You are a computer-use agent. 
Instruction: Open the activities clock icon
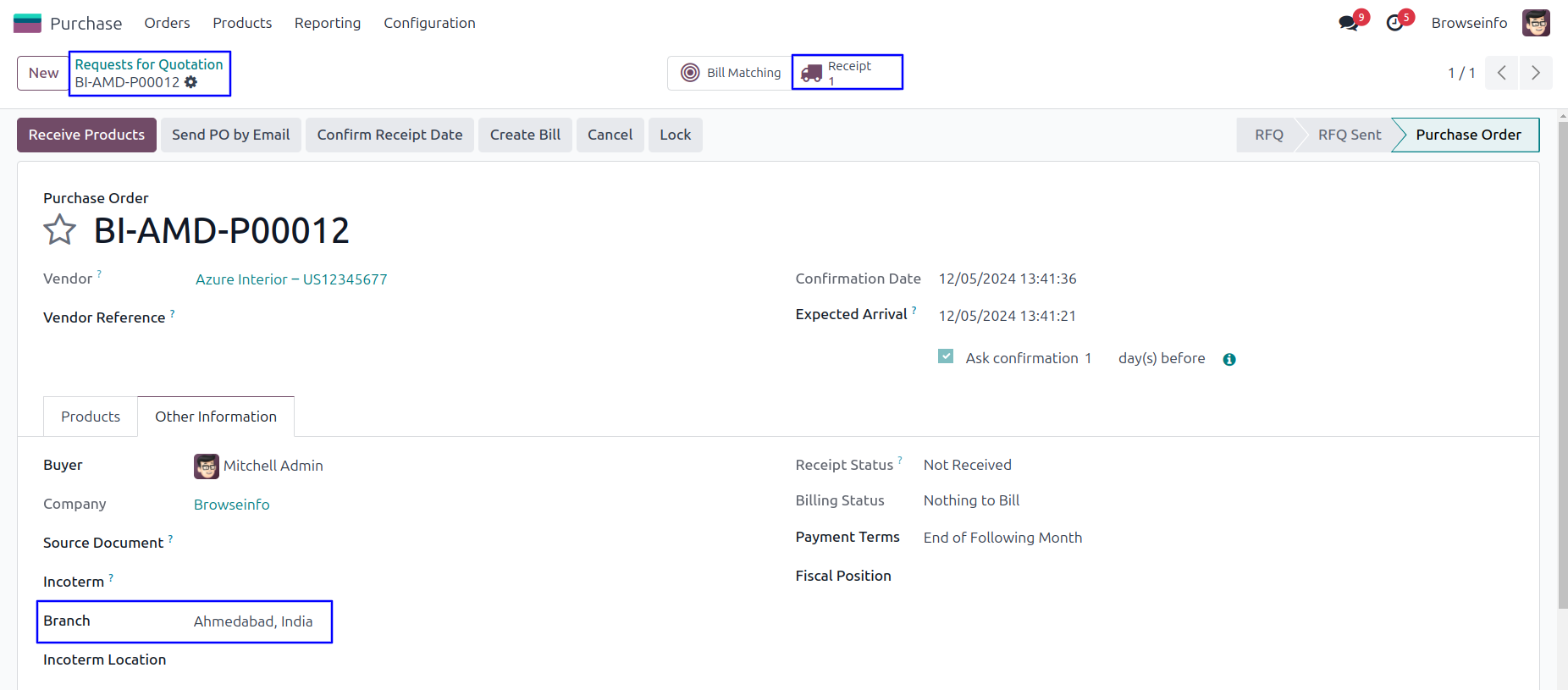coord(1394,23)
